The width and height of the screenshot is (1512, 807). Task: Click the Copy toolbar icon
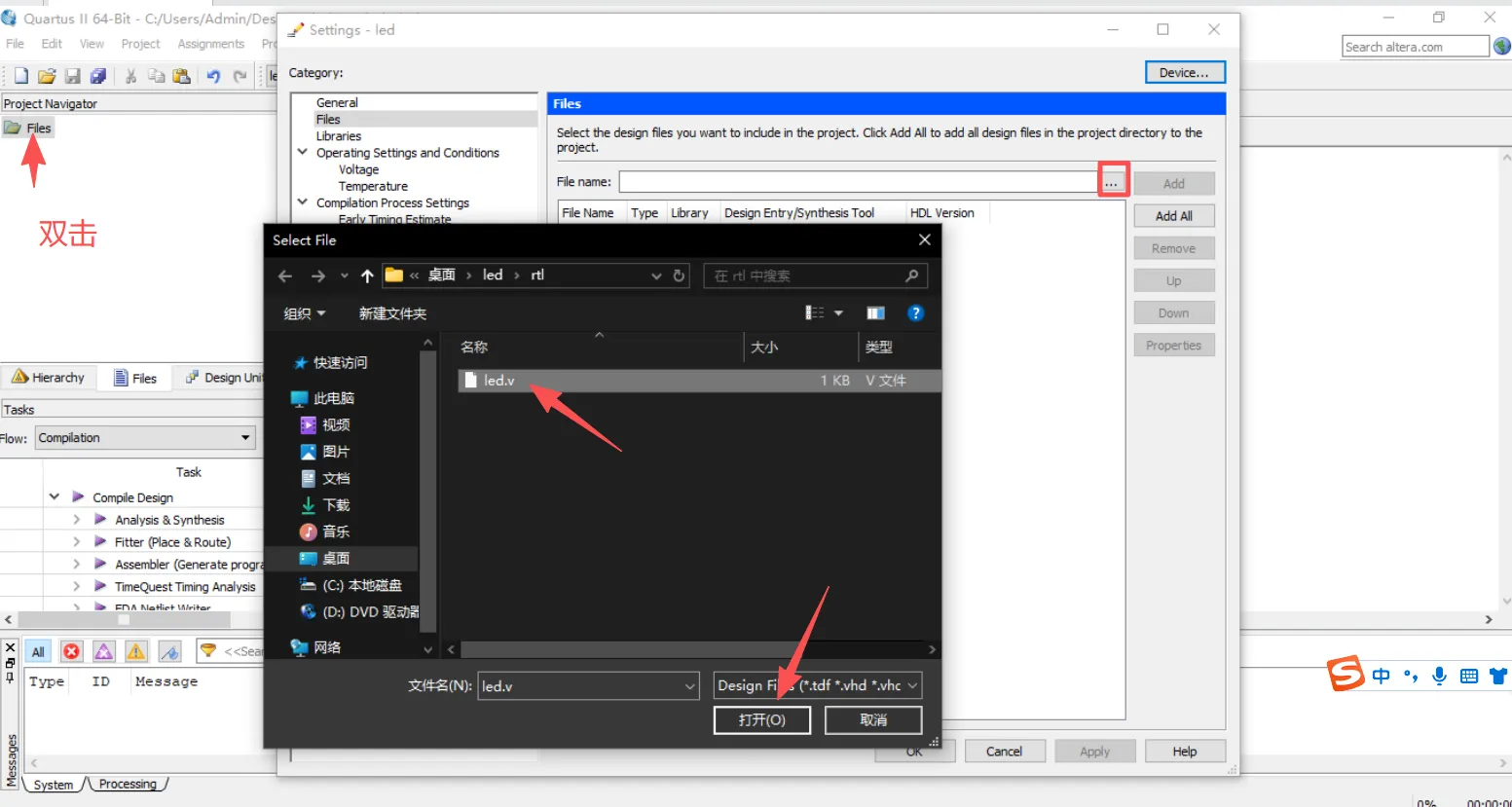coord(156,76)
